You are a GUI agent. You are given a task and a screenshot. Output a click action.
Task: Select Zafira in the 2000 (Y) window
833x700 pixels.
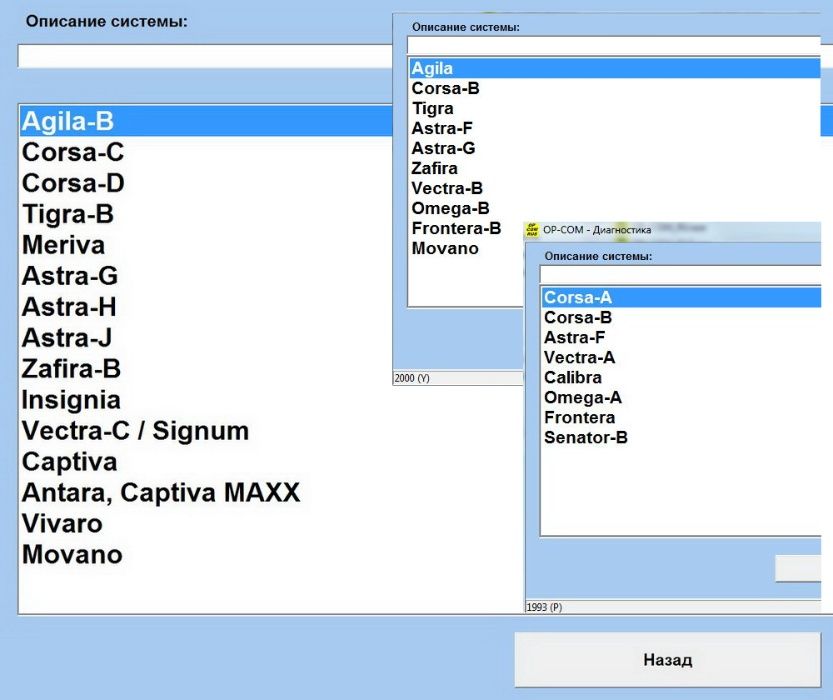[x=434, y=168]
